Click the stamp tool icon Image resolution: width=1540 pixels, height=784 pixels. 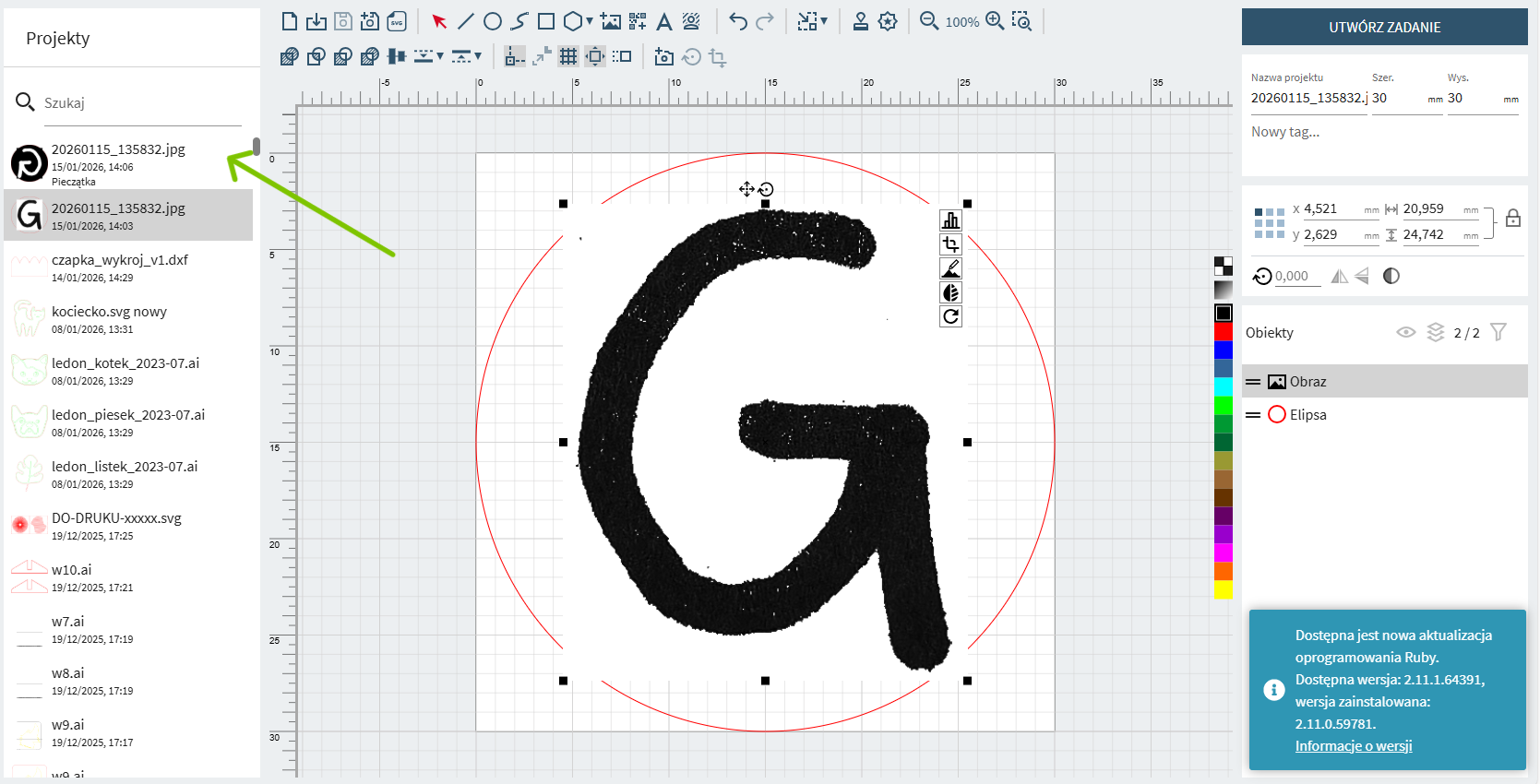860,21
